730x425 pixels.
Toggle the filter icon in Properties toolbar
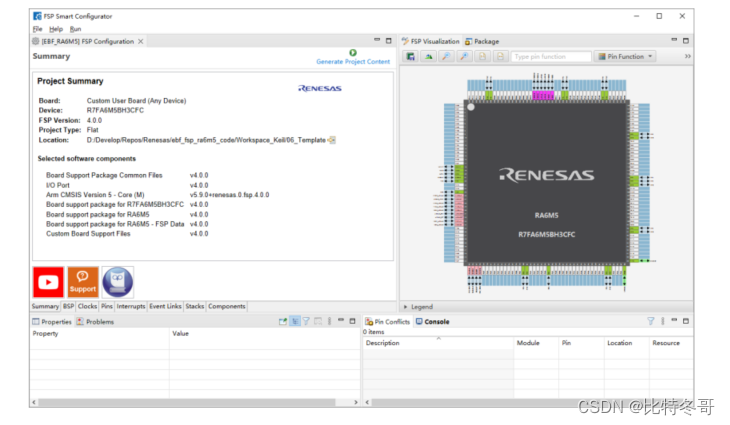pos(306,321)
